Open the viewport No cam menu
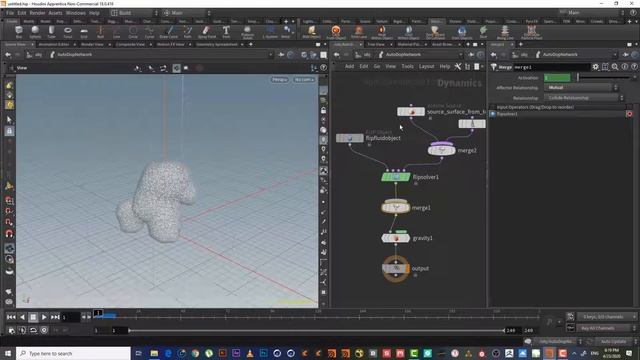The height and width of the screenshot is (360, 640). tap(304, 80)
